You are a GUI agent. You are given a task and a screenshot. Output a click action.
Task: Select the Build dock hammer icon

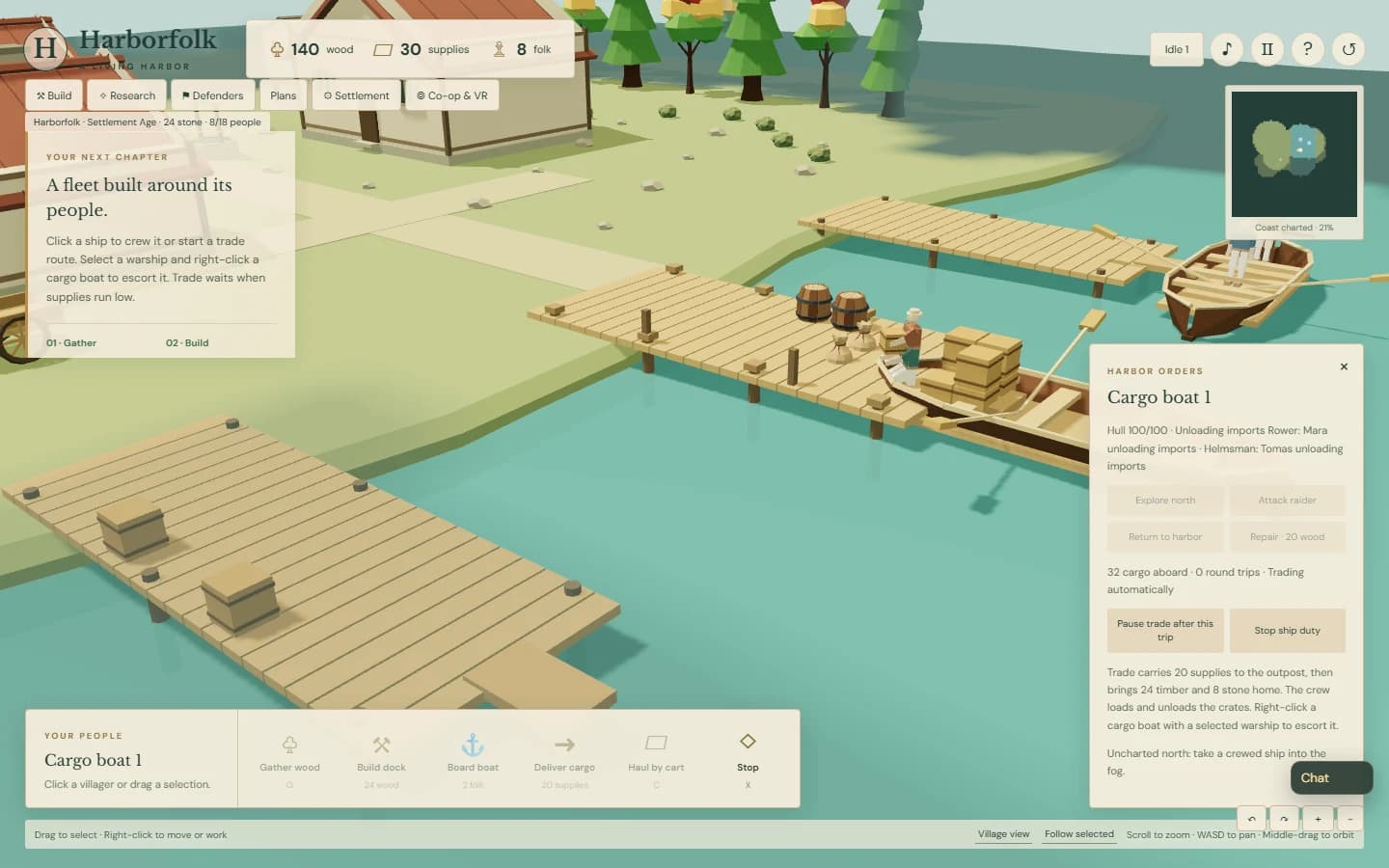tap(381, 745)
